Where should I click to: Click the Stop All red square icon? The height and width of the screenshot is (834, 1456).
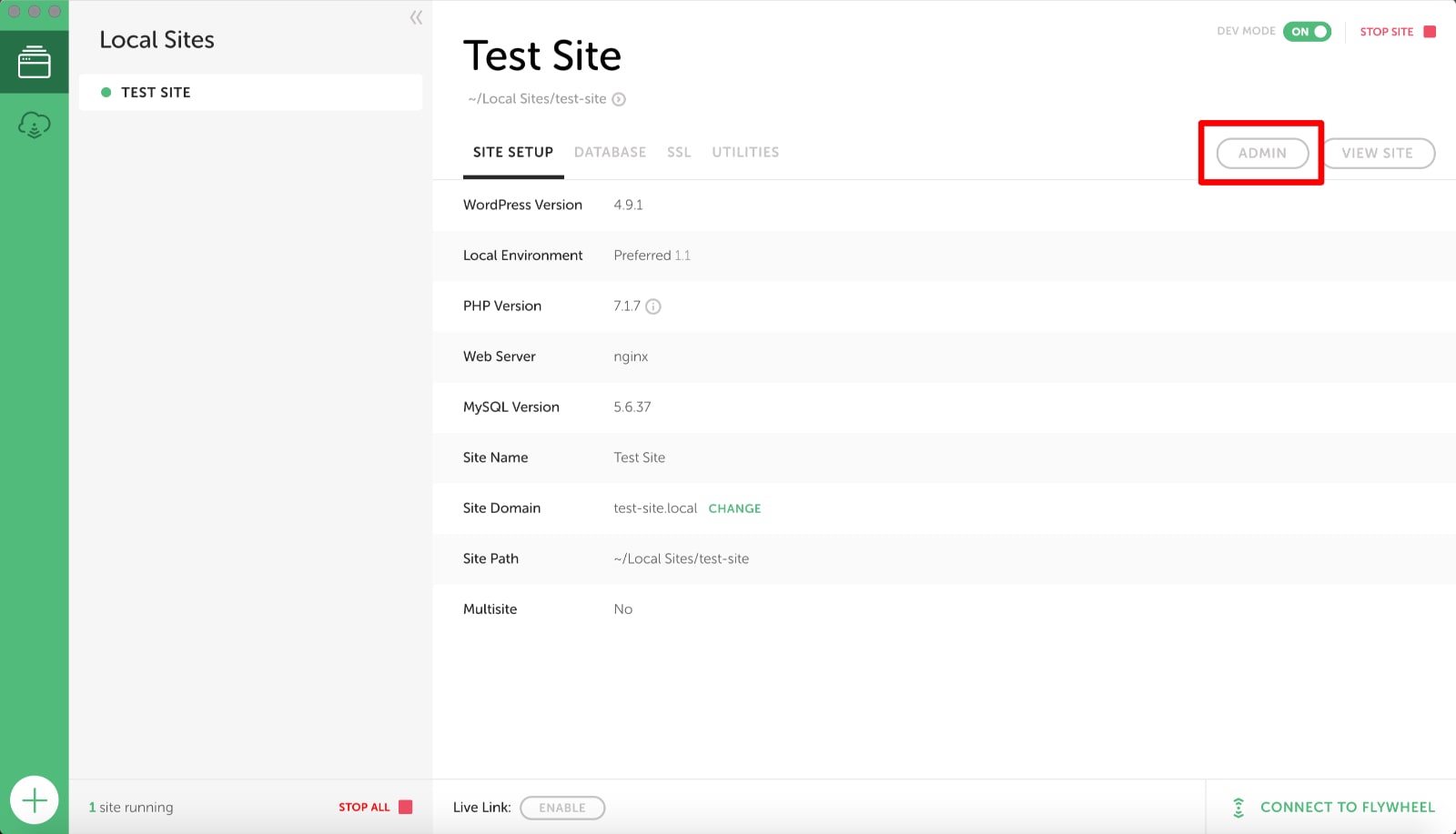pos(406,807)
